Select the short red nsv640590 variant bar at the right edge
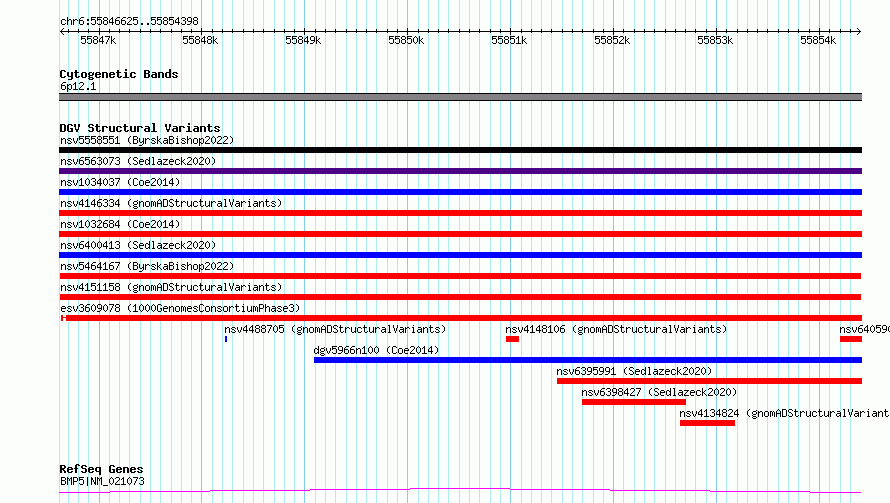The image size is (890, 503). pos(851,339)
